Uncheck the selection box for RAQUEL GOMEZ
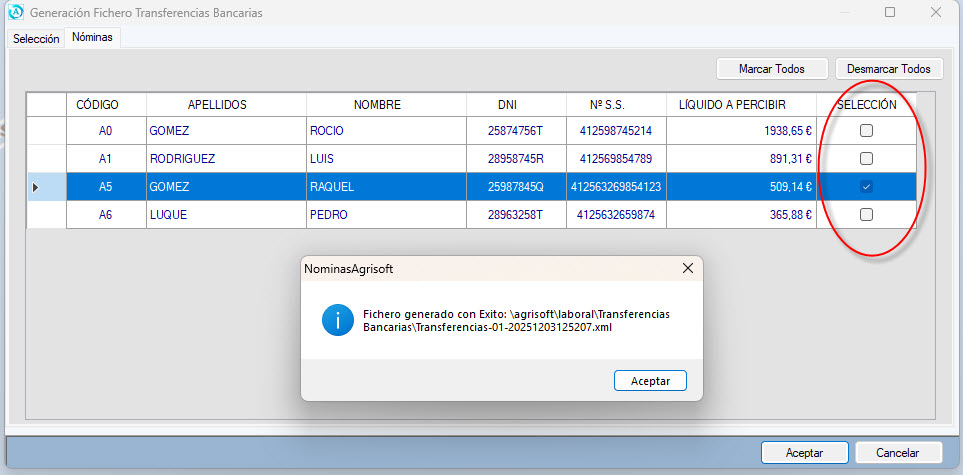 tap(867, 187)
